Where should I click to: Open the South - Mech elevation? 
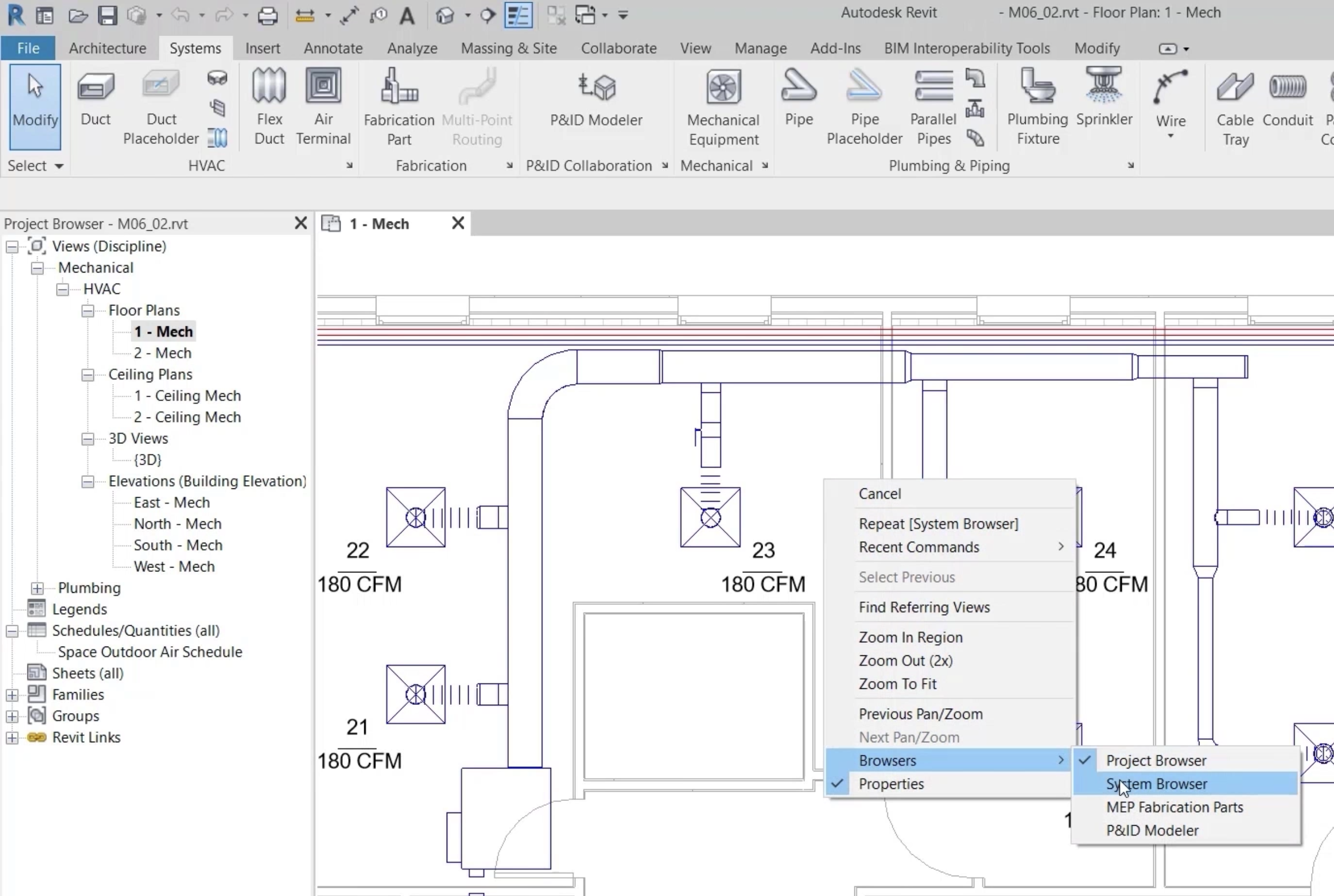[x=178, y=545]
